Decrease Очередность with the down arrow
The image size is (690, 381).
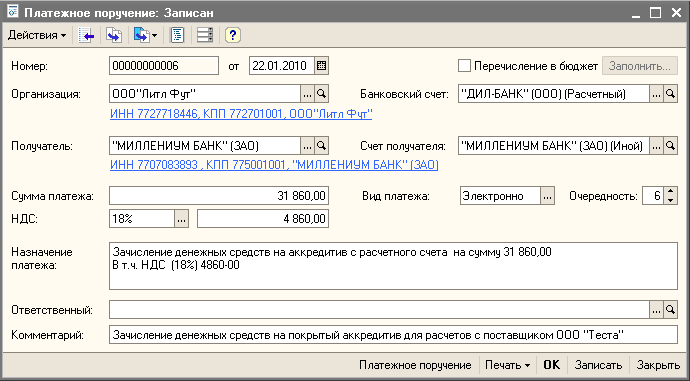670,200
